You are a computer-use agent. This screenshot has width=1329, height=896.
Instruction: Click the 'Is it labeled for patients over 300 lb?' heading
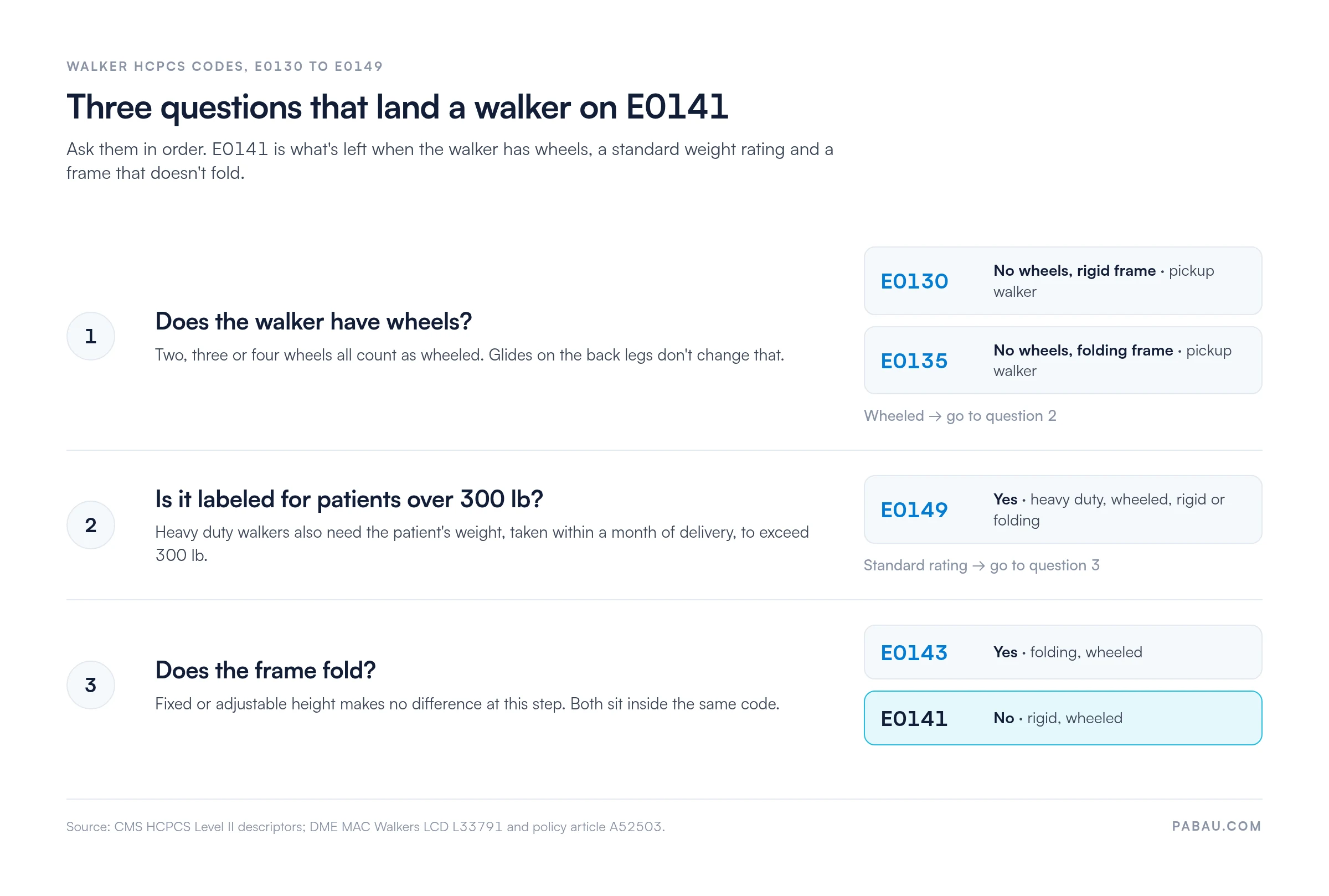tap(348, 499)
